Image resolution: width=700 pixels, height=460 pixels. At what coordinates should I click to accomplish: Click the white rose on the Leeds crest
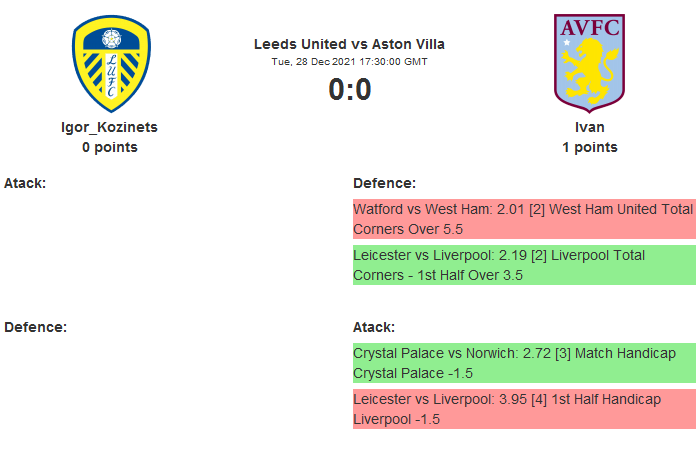(110, 39)
